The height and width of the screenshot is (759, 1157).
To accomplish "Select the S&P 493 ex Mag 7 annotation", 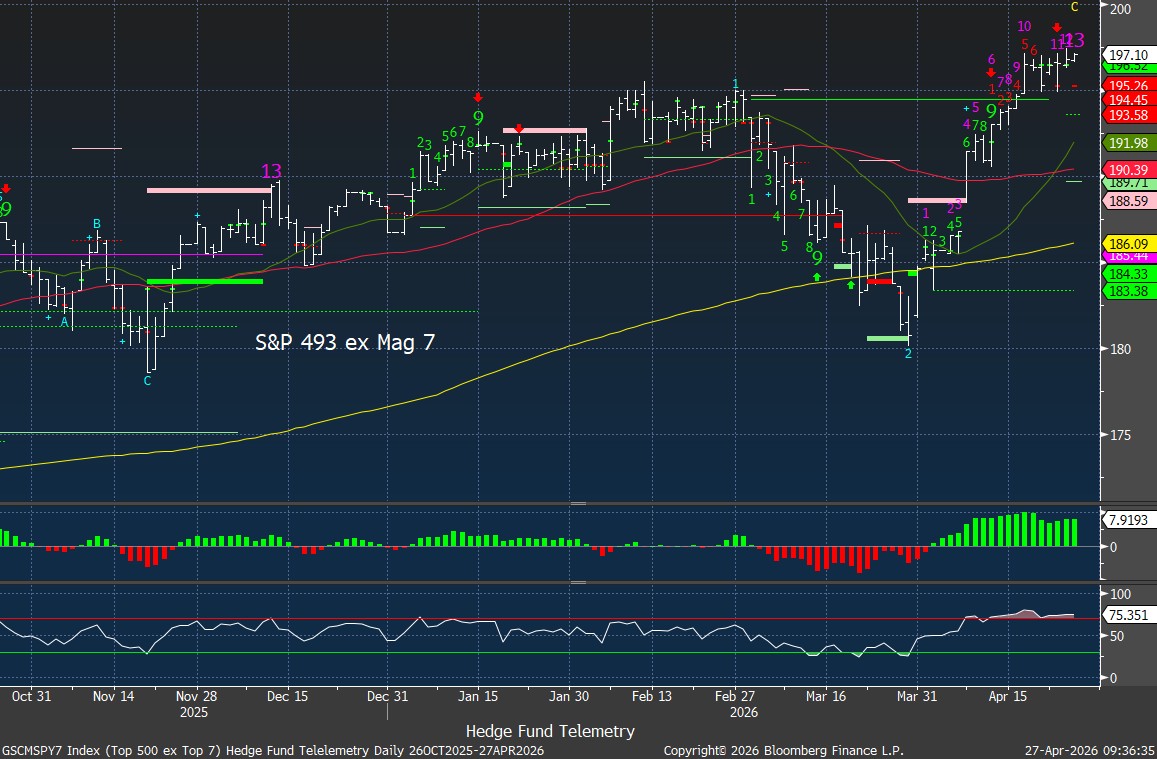I will point(345,343).
